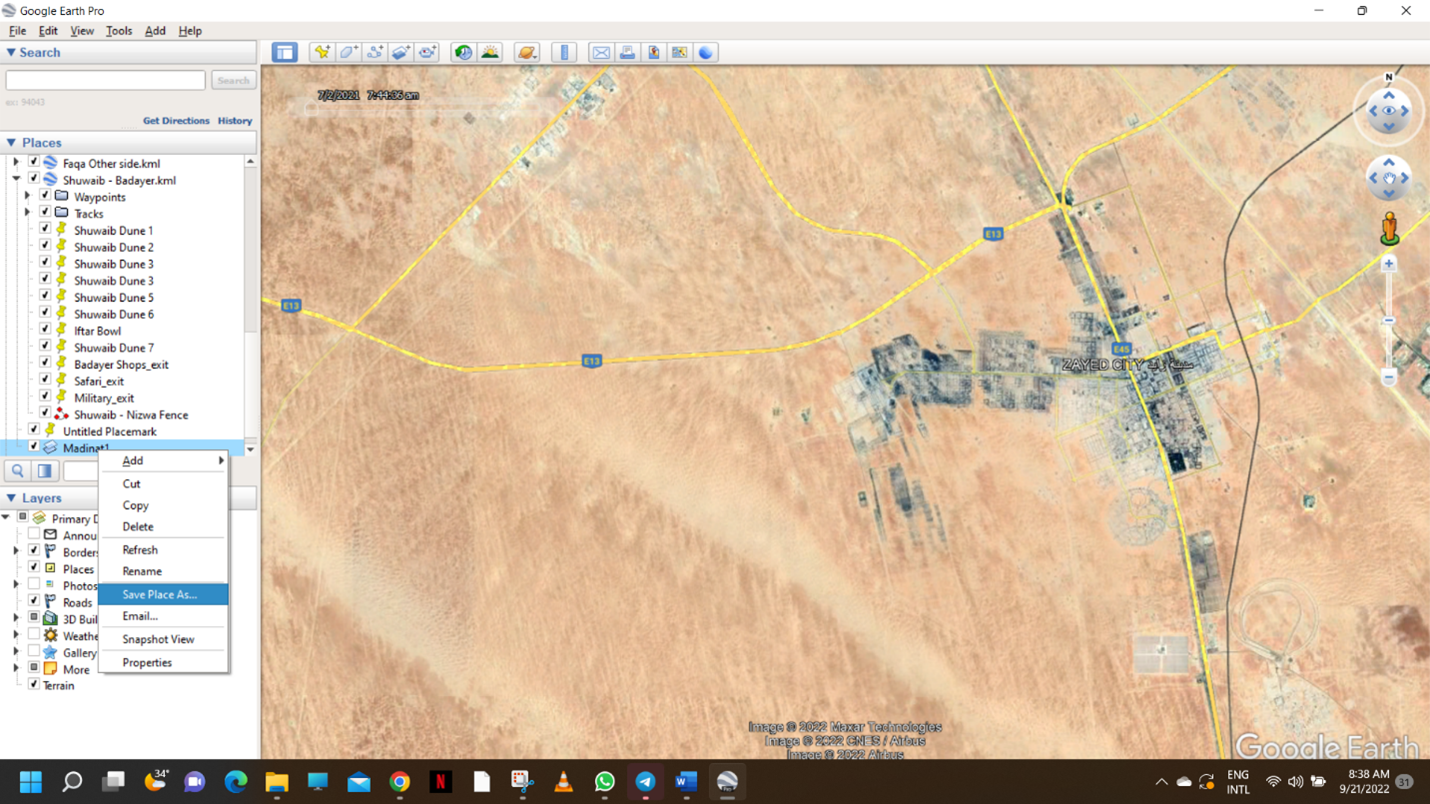
Task: Collapse the Places panel triangle
Action: tap(11, 143)
